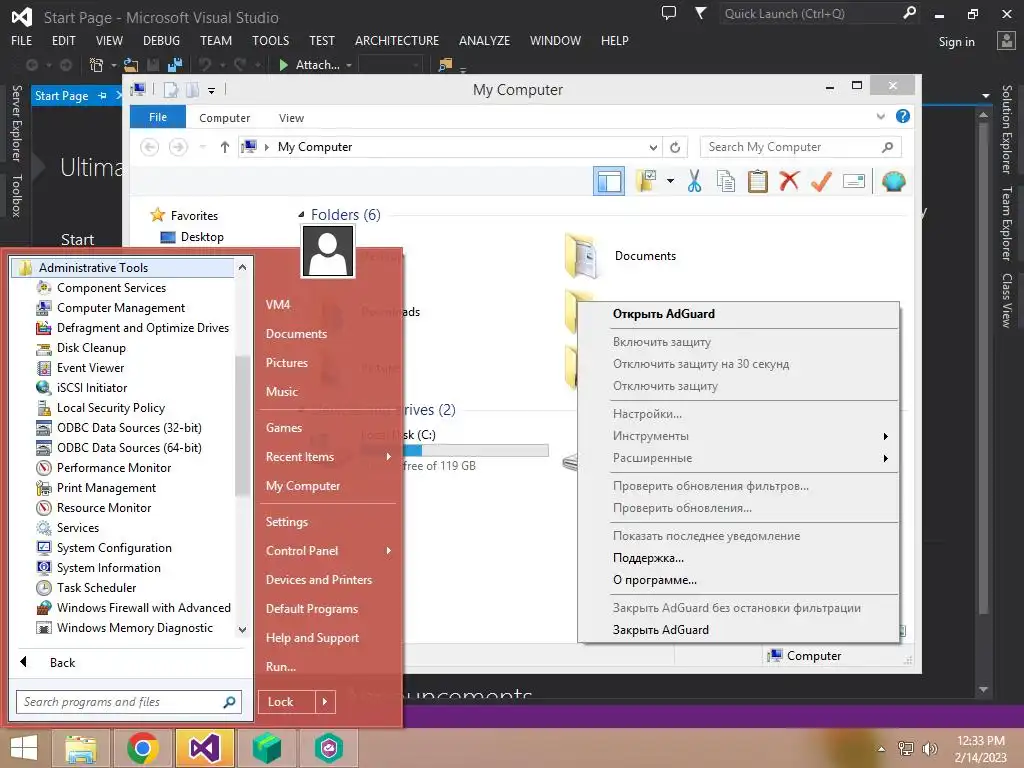
Task: Click the AdGuard shield icon on the taskbar
Action: tap(328, 748)
